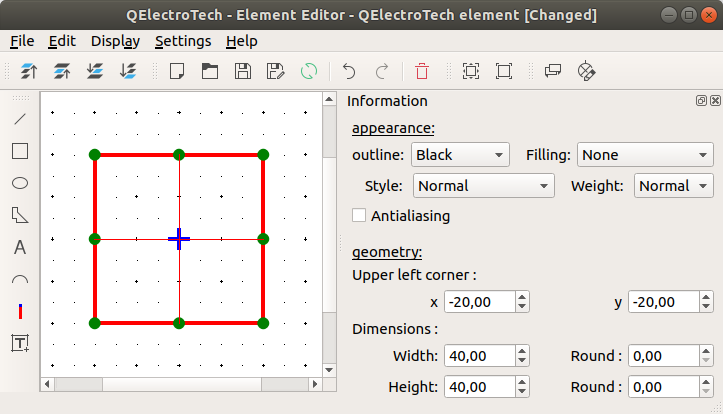723x414 pixels.
Task: Click the Width value field
Action: (480, 356)
